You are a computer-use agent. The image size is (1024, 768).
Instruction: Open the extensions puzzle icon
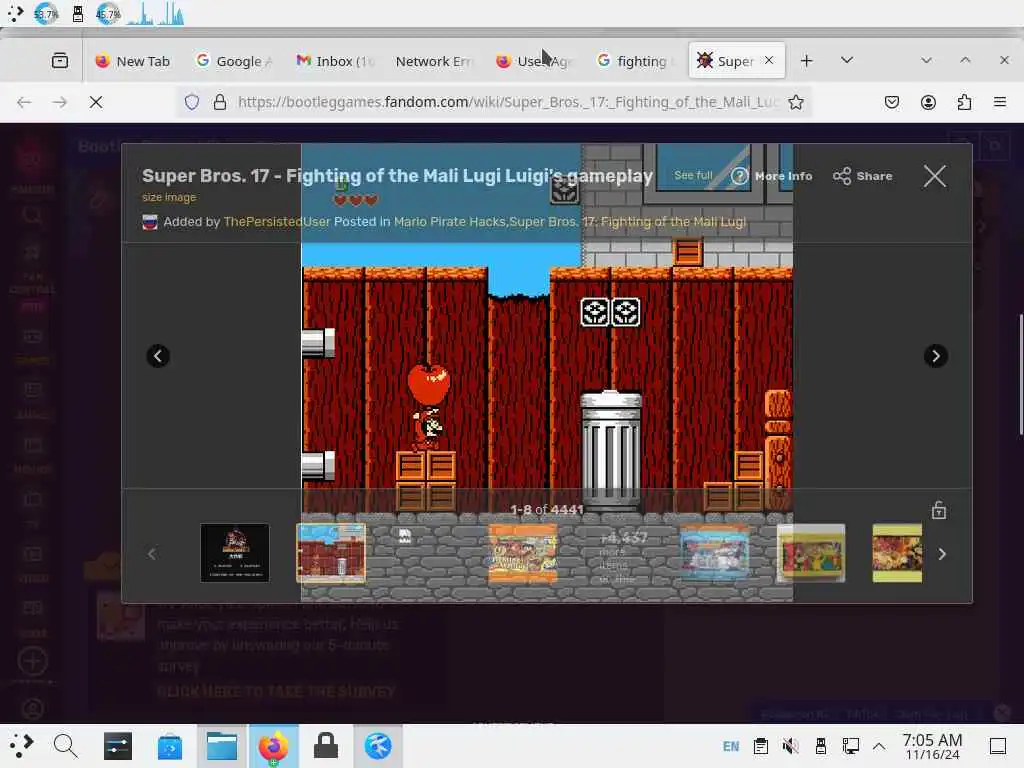pyautogui.click(x=964, y=102)
